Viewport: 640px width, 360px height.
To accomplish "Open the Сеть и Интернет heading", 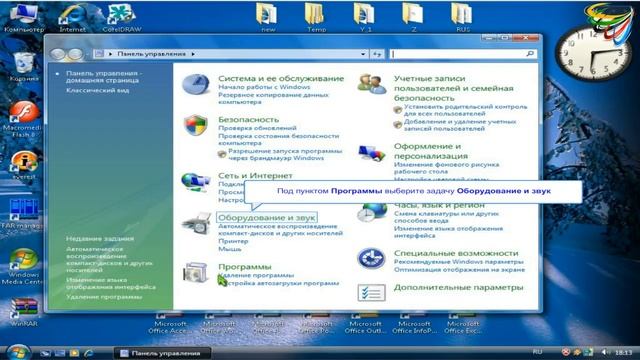I will click(x=255, y=176).
